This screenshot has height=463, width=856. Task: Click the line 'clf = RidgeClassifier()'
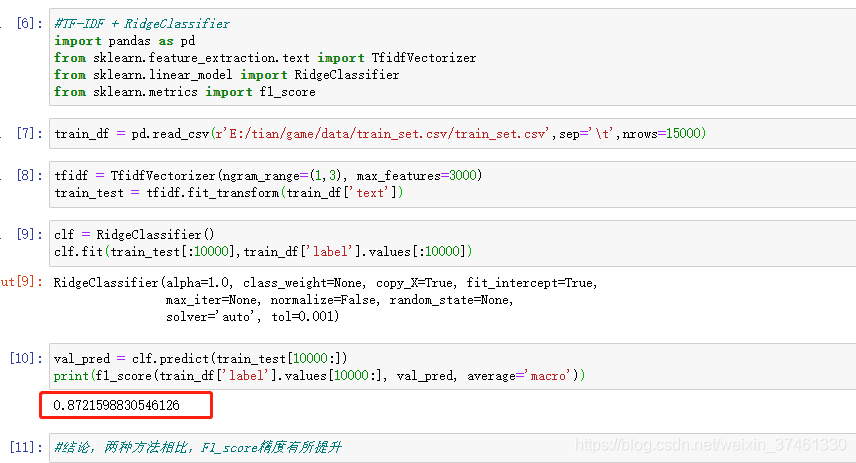[x=134, y=234]
